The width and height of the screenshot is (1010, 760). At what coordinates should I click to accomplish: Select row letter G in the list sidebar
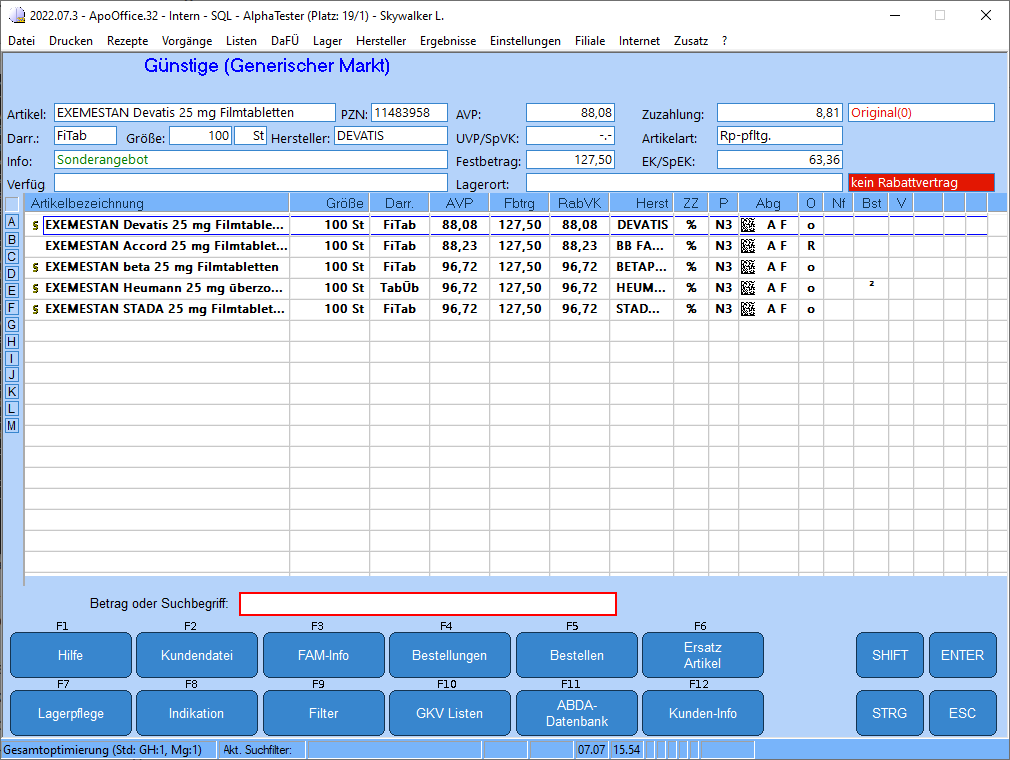pos(12,325)
